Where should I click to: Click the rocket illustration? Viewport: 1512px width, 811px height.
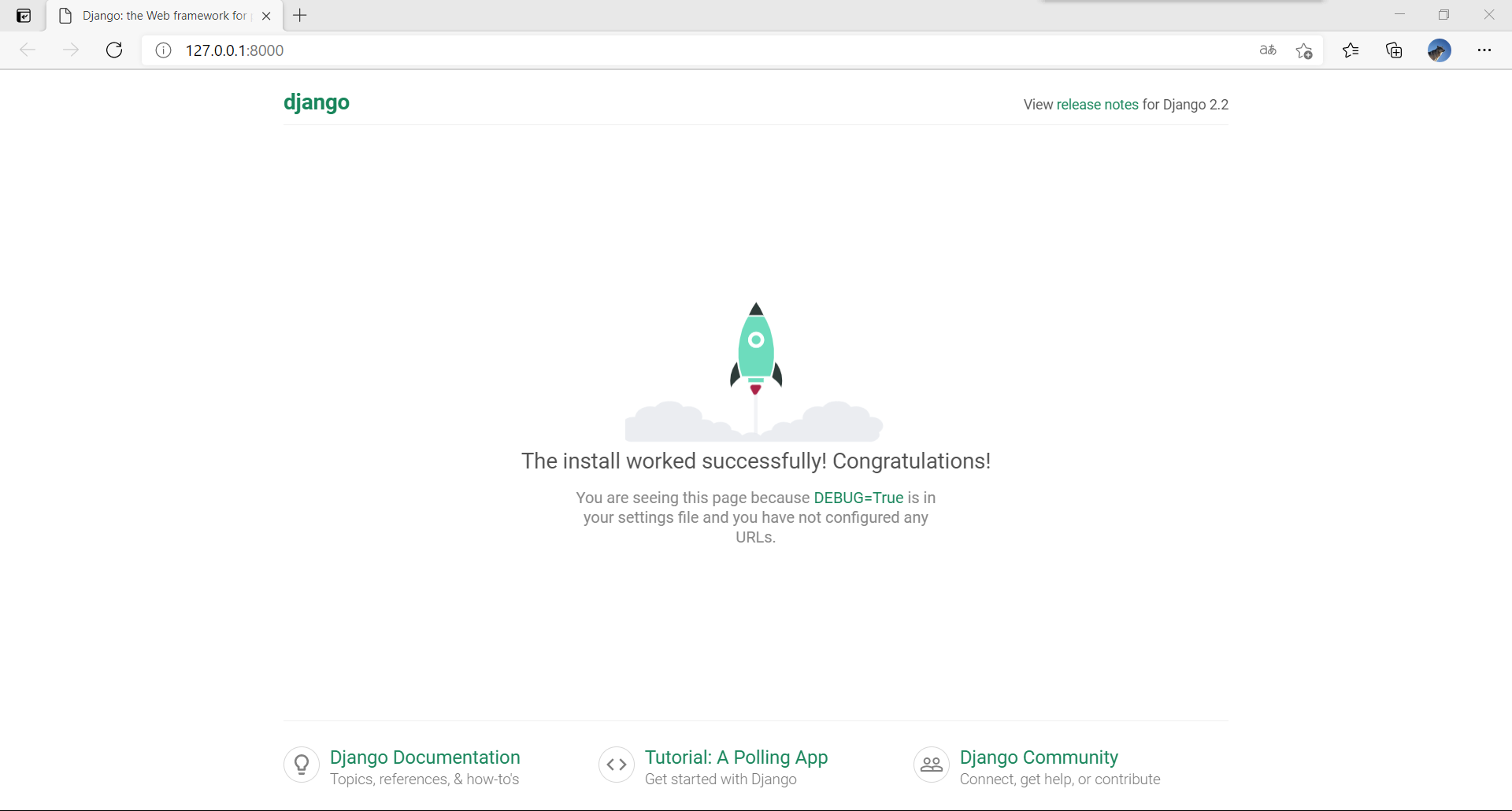[755, 372]
